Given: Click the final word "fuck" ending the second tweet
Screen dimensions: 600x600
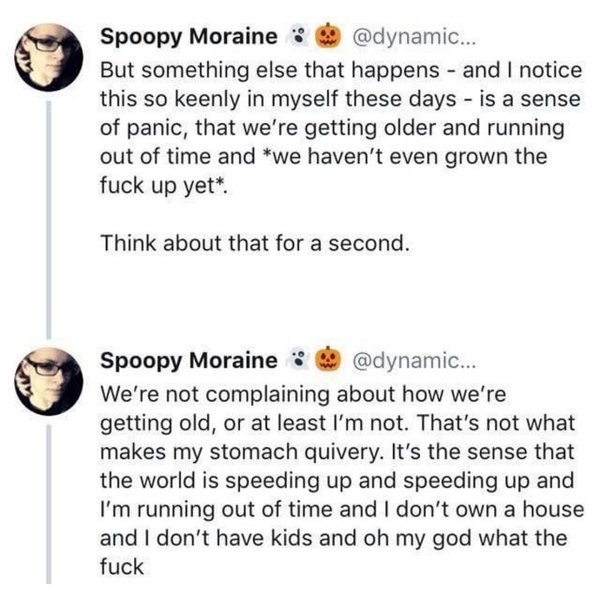Looking at the screenshot, I should click(x=124, y=567).
